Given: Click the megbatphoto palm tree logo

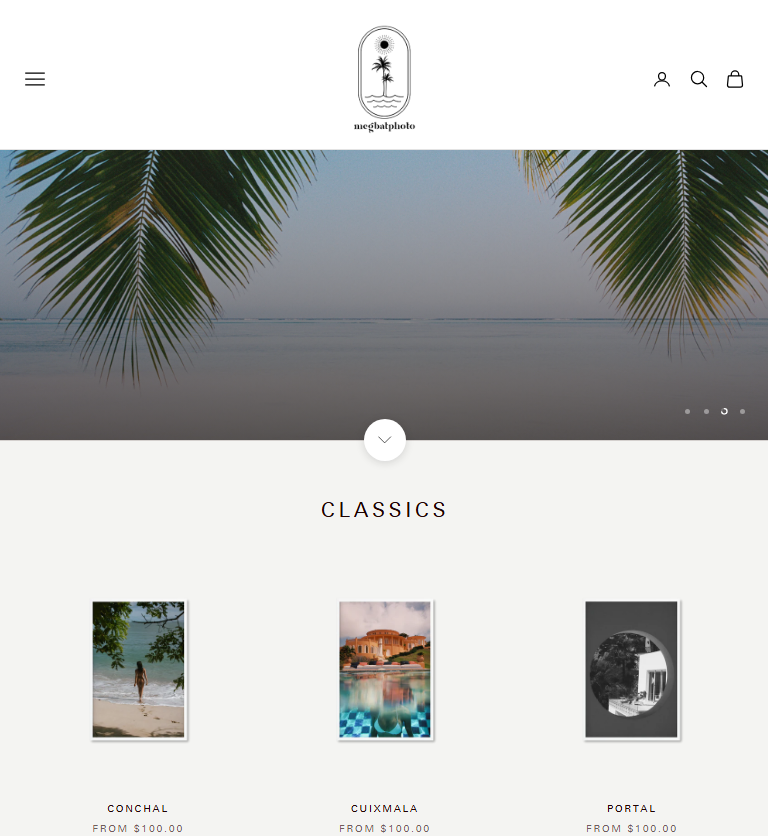Looking at the screenshot, I should pos(384,79).
